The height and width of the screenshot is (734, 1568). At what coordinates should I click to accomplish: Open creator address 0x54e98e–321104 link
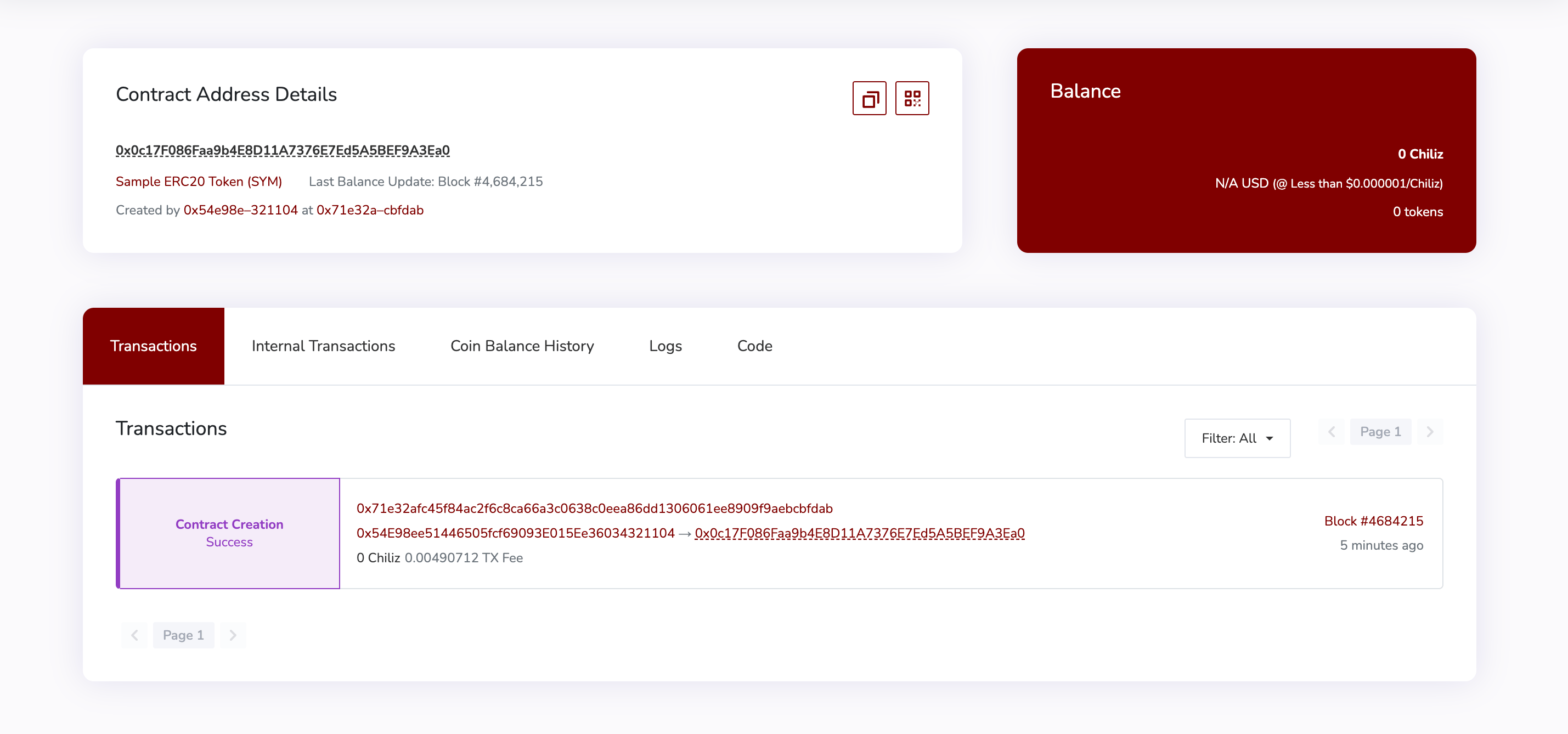tap(240, 210)
